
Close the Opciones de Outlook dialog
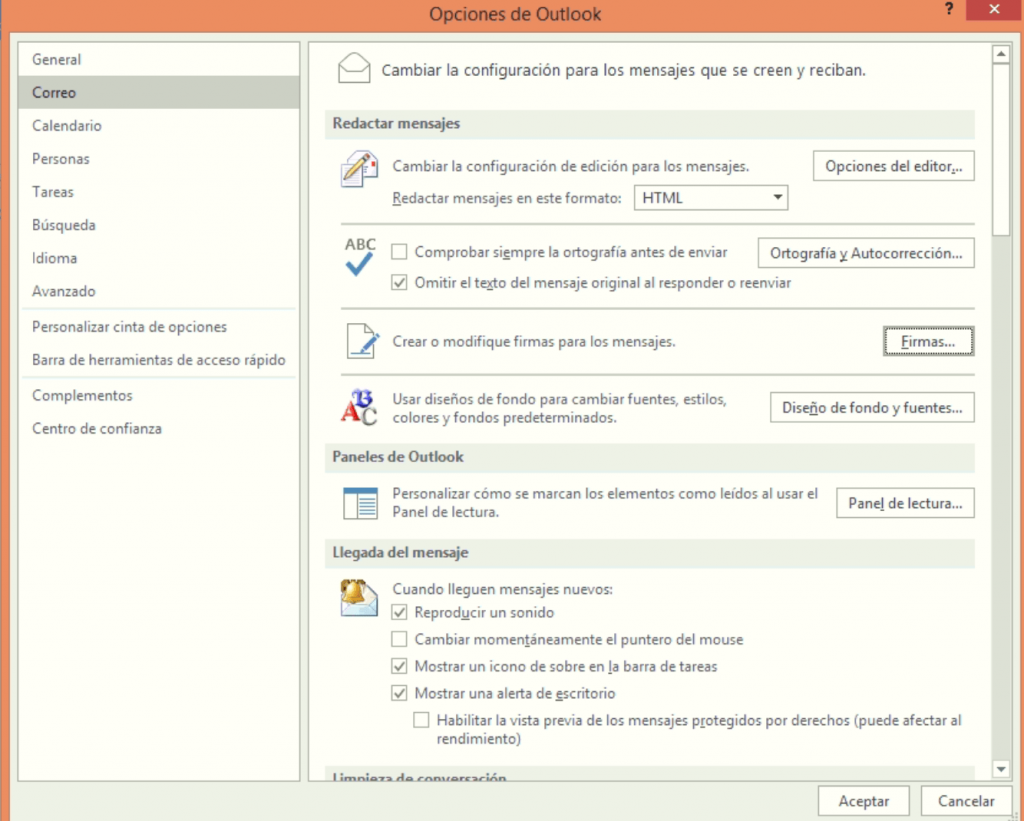pyautogui.click(x=994, y=9)
